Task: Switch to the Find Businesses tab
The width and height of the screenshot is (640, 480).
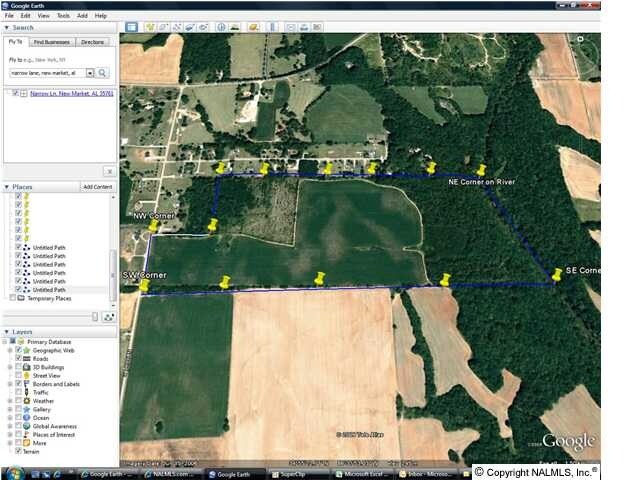Action: (x=51, y=42)
